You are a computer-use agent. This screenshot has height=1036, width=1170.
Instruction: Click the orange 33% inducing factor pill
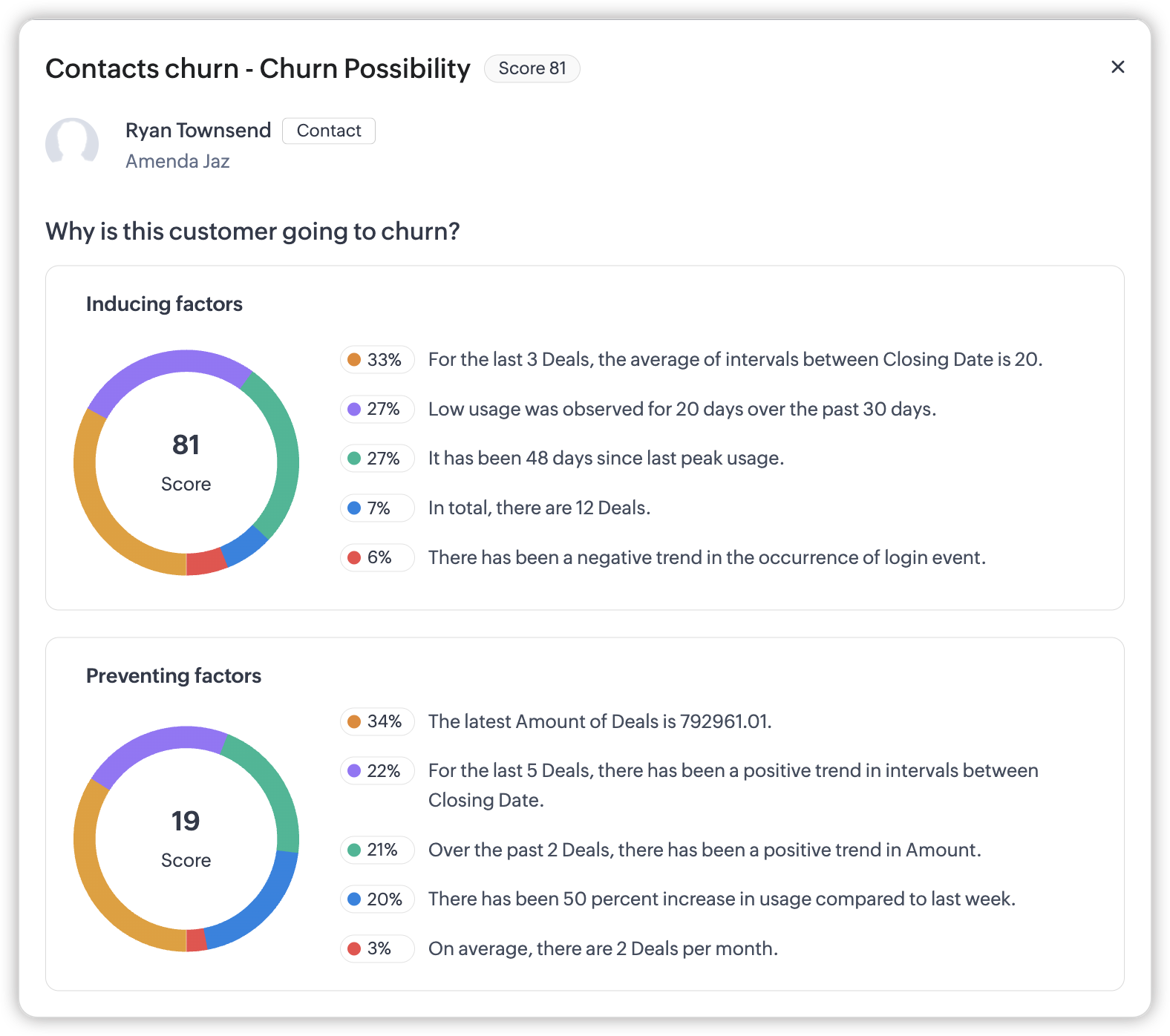coord(376,360)
